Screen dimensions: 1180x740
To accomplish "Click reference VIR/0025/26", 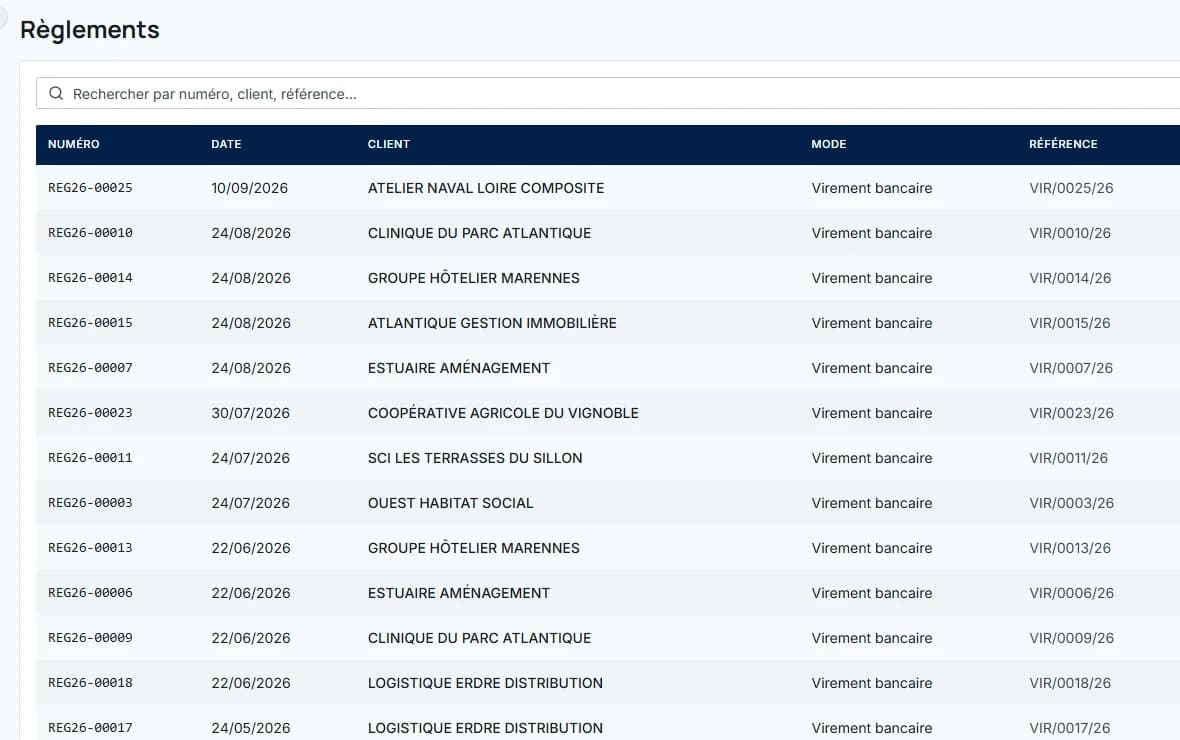I will [1072, 188].
